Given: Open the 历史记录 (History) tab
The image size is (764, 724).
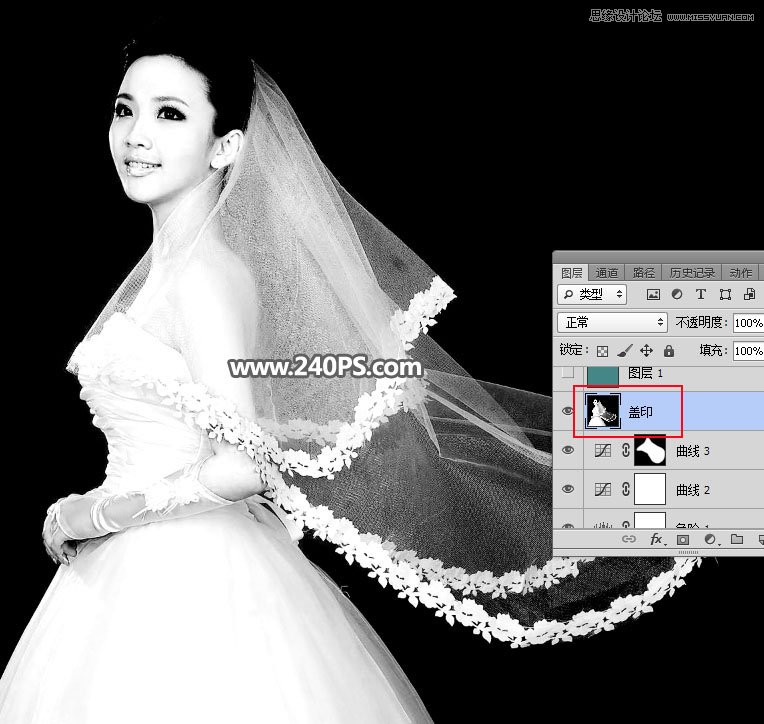Looking at the screenshot, I should pyautogui.click(x=692, y=273).
